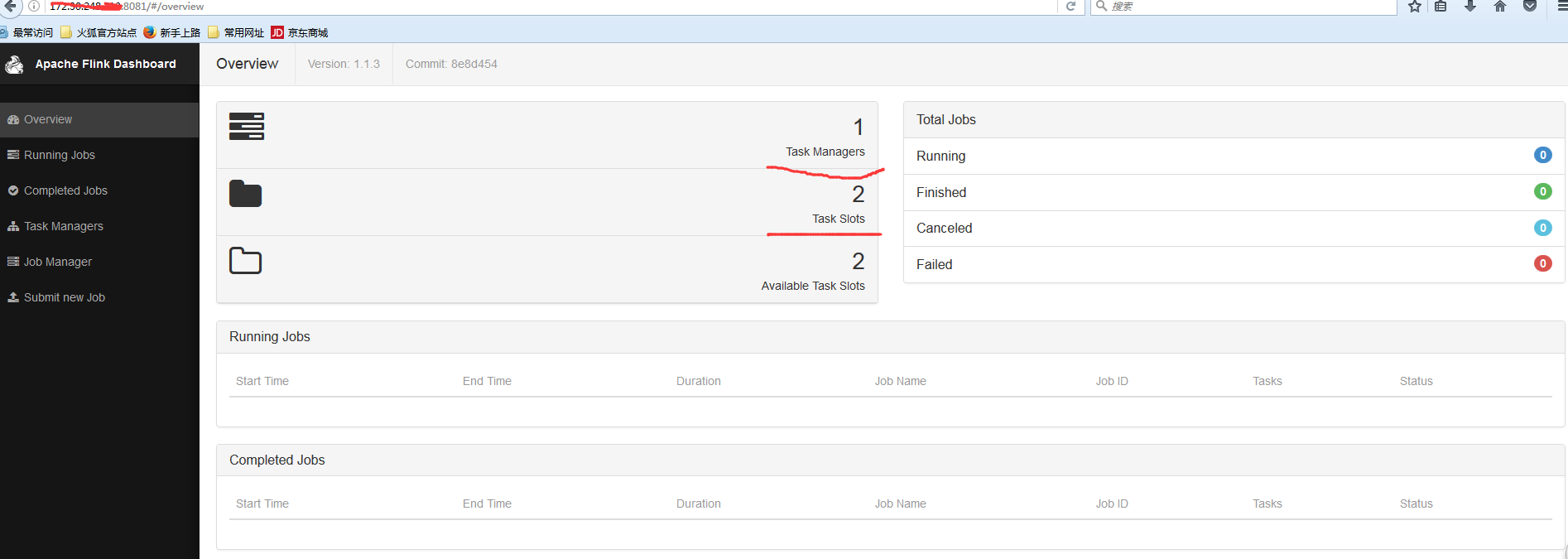Image resolution: width=1568 pixels, height=559 pixels.
Task: Click the Canceled row in Total Jobs
Action: [1234, 229]
